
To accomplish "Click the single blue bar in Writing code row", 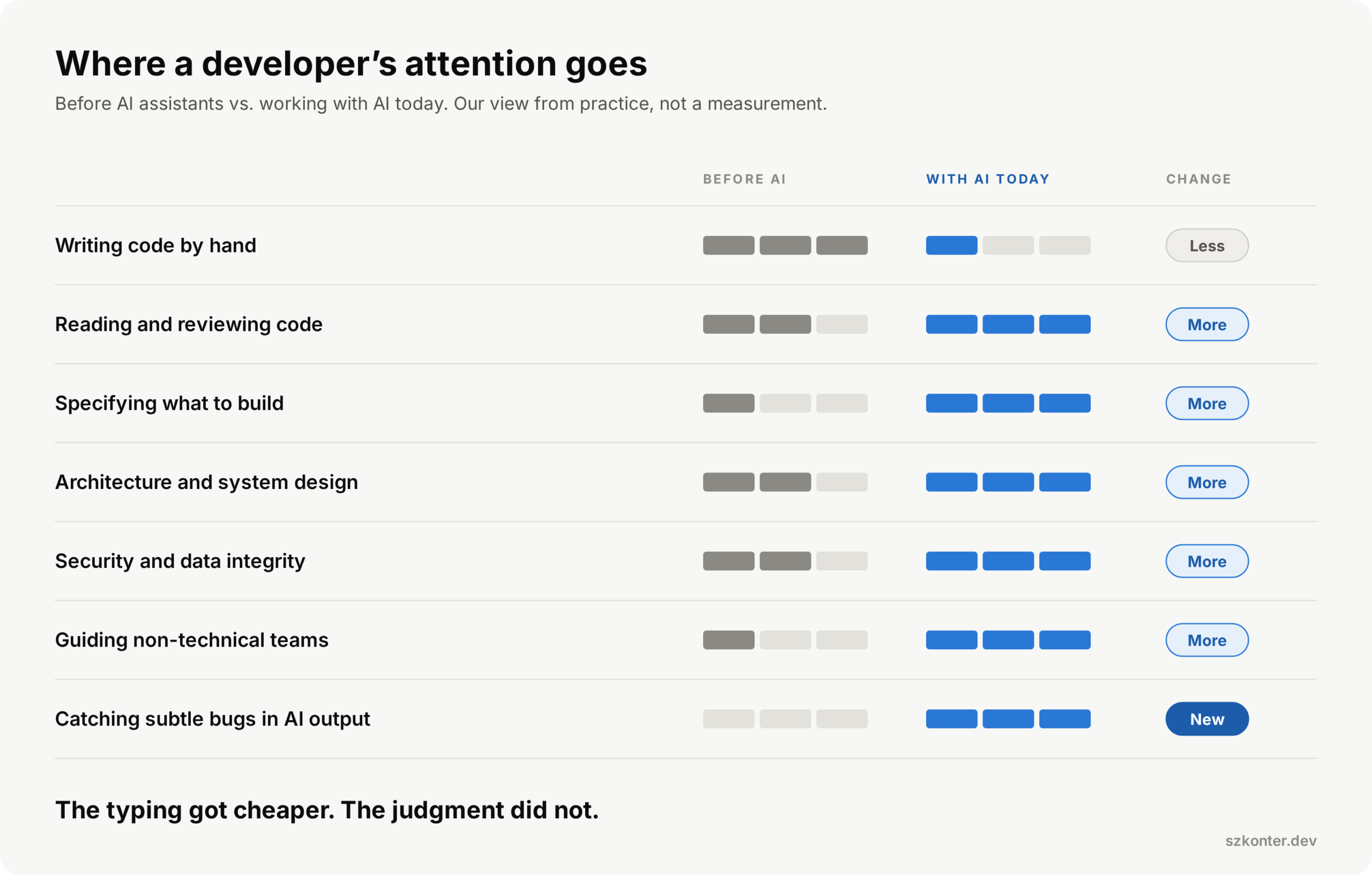I will [951, 246].
